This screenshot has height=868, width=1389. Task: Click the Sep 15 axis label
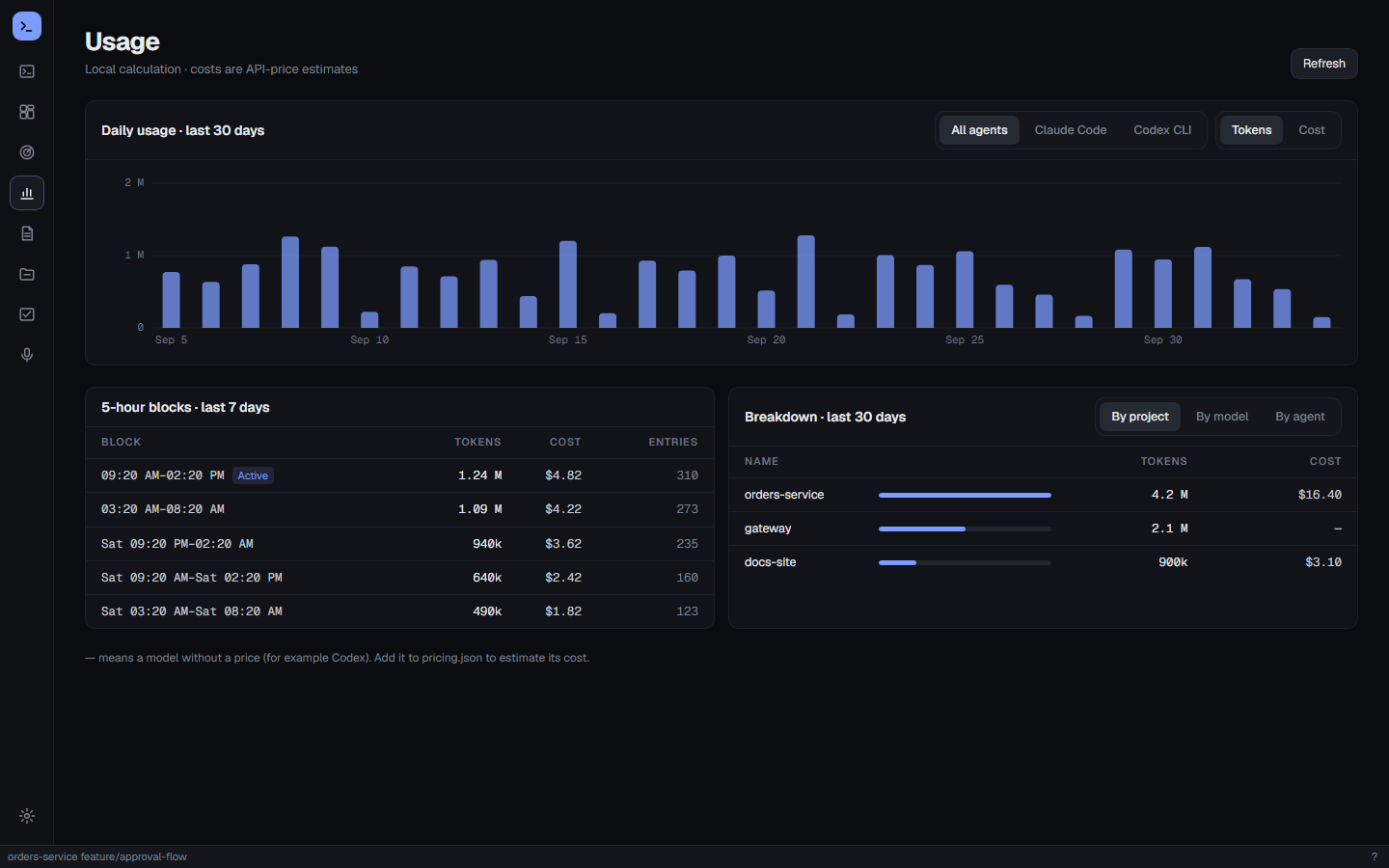[567, 339]
